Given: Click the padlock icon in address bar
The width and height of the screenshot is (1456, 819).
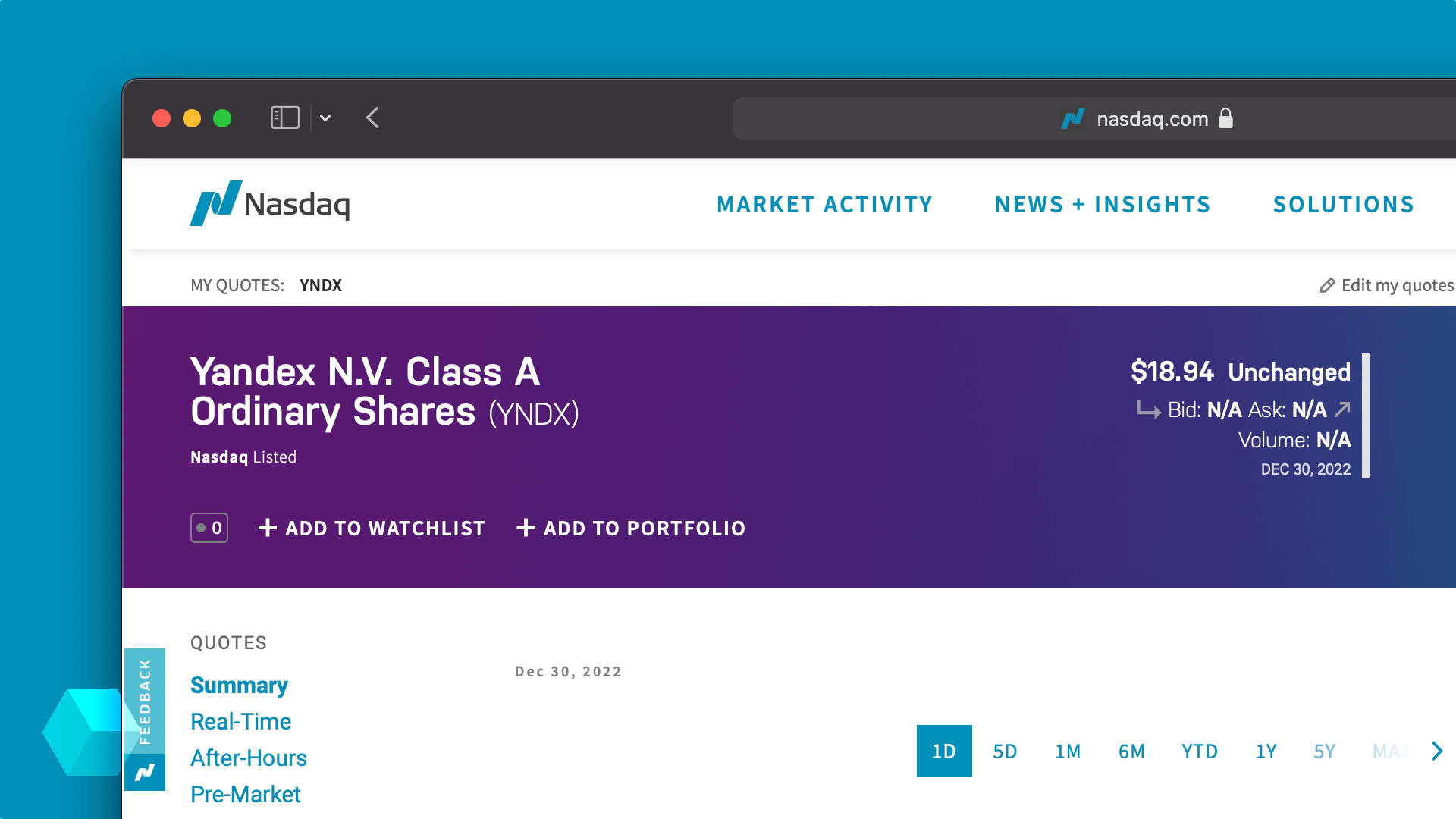Looking at the screenshot, I should point(1225,118).
